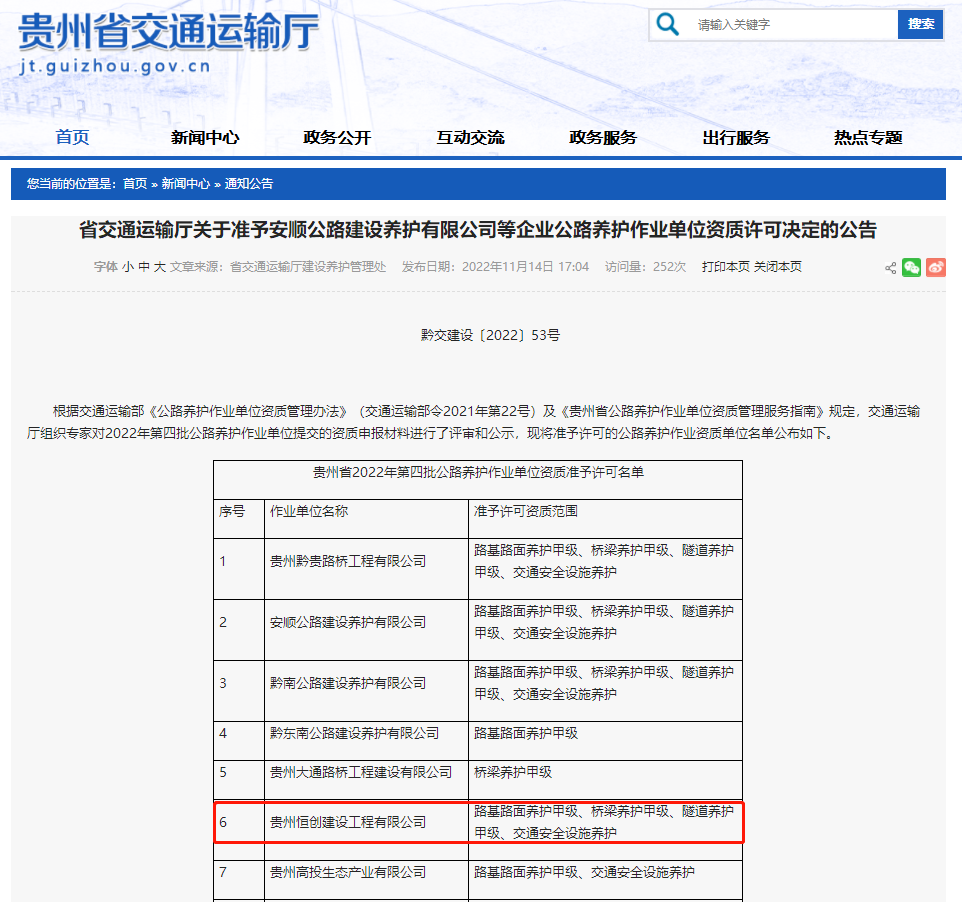962x902 pixels.
Task: Open the 首页 navigation tab
Action: click(x=72, y=137)
